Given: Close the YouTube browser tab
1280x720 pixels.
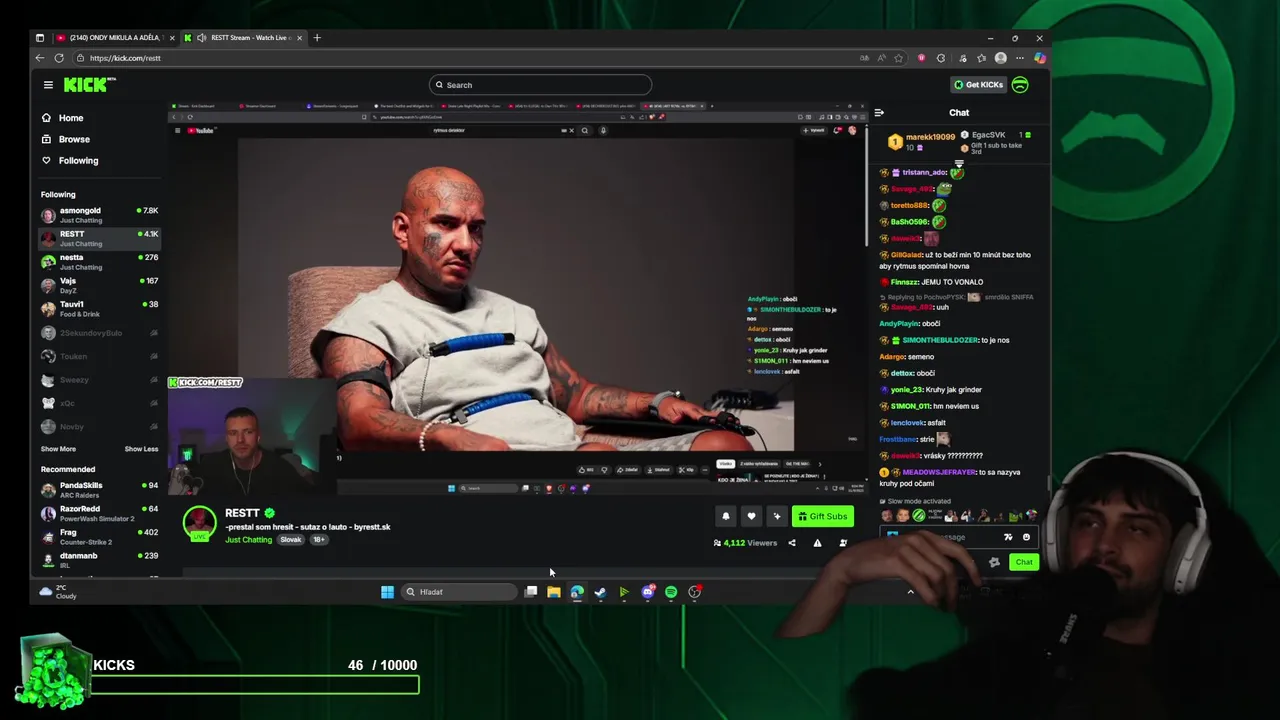Looking at the screenshot, I should click(x=172, y=38).
